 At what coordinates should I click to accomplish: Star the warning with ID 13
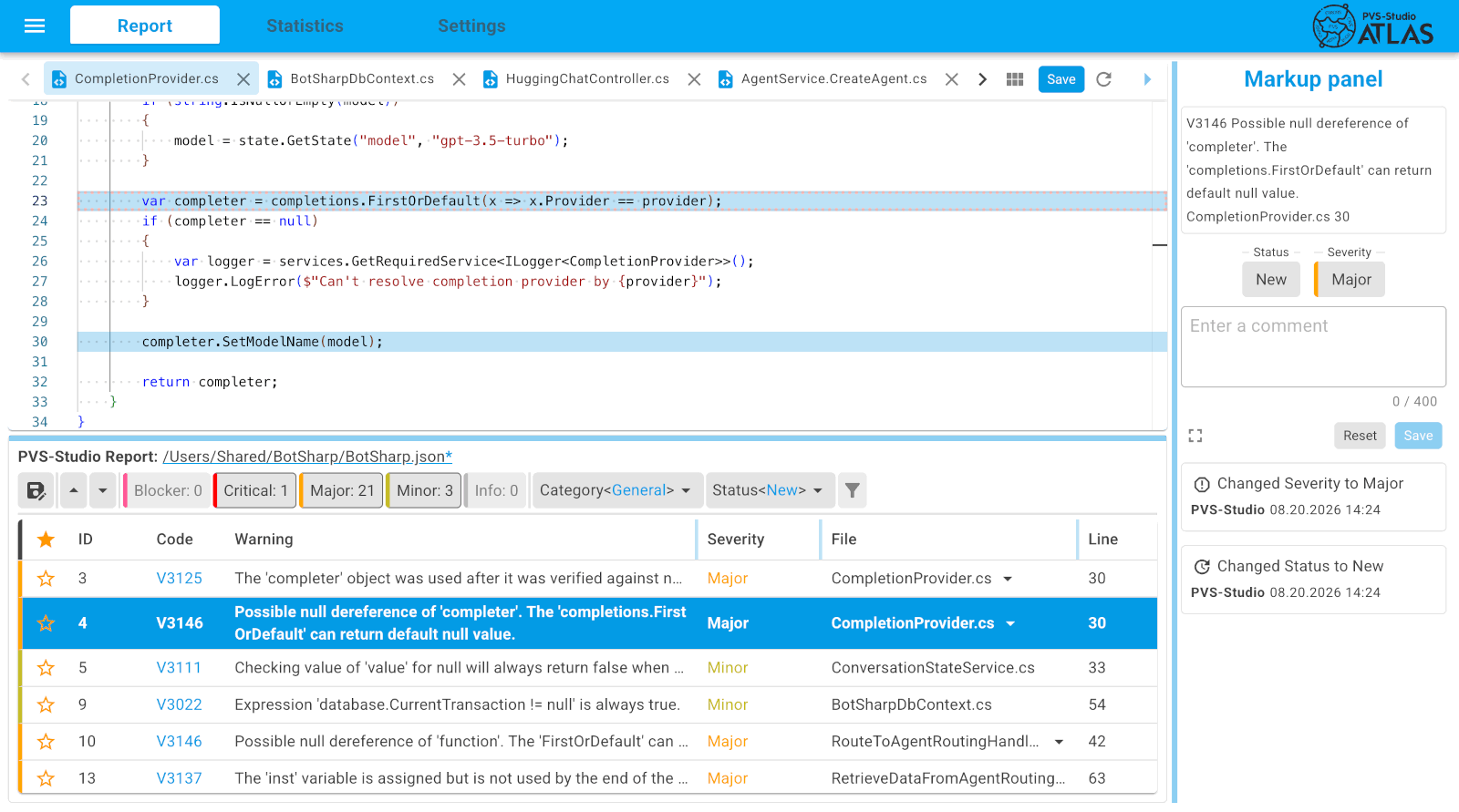click(46, 778)
